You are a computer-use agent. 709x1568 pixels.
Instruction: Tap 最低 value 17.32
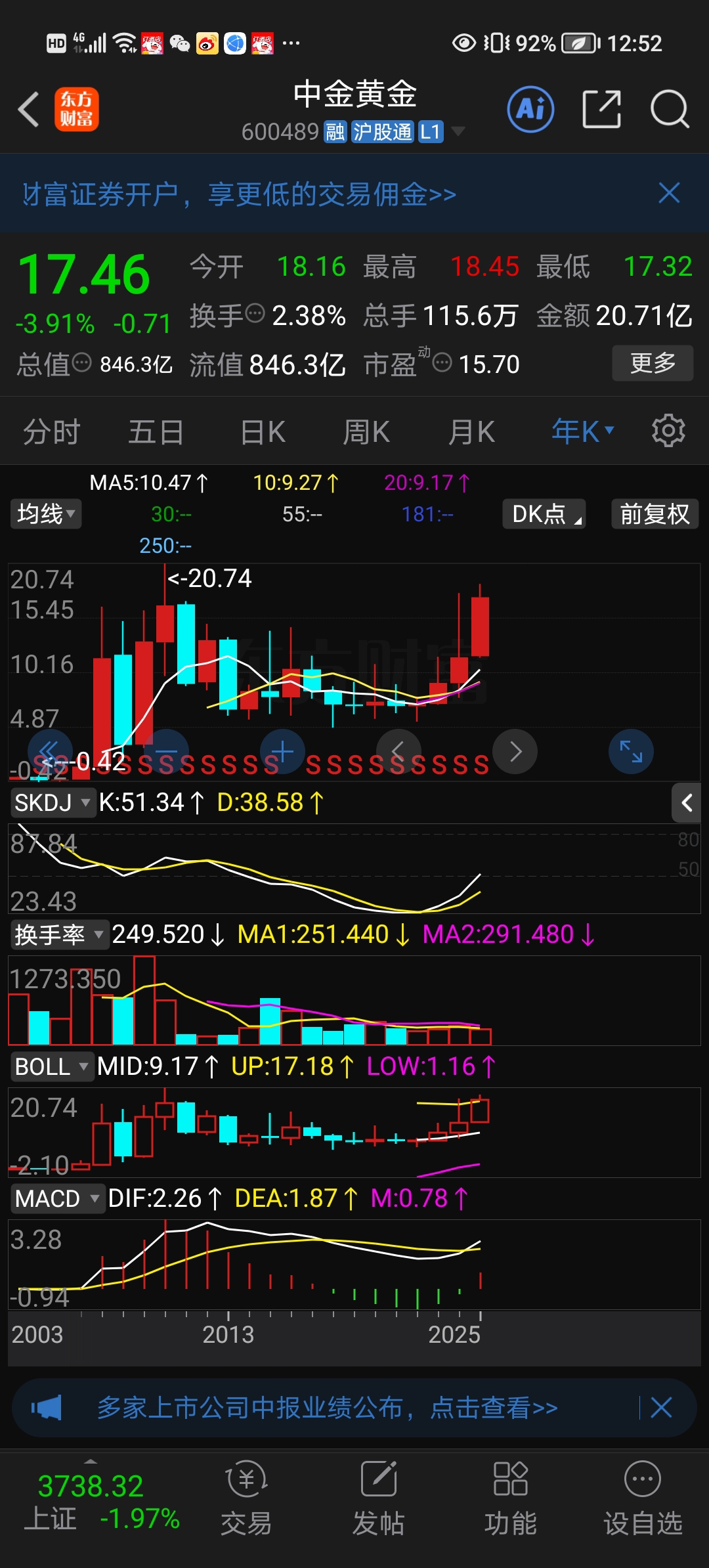pos(658,267)
